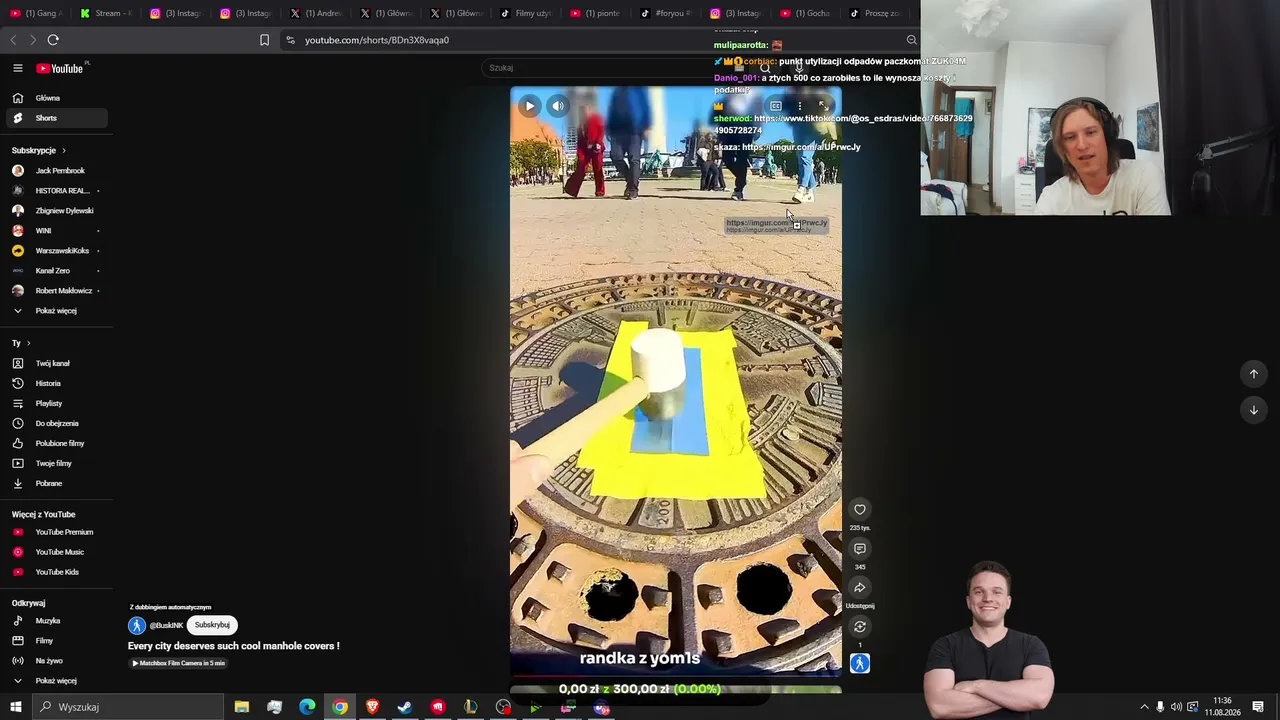Open YouTube Kids
The image size is (1280, 720).
56,572
